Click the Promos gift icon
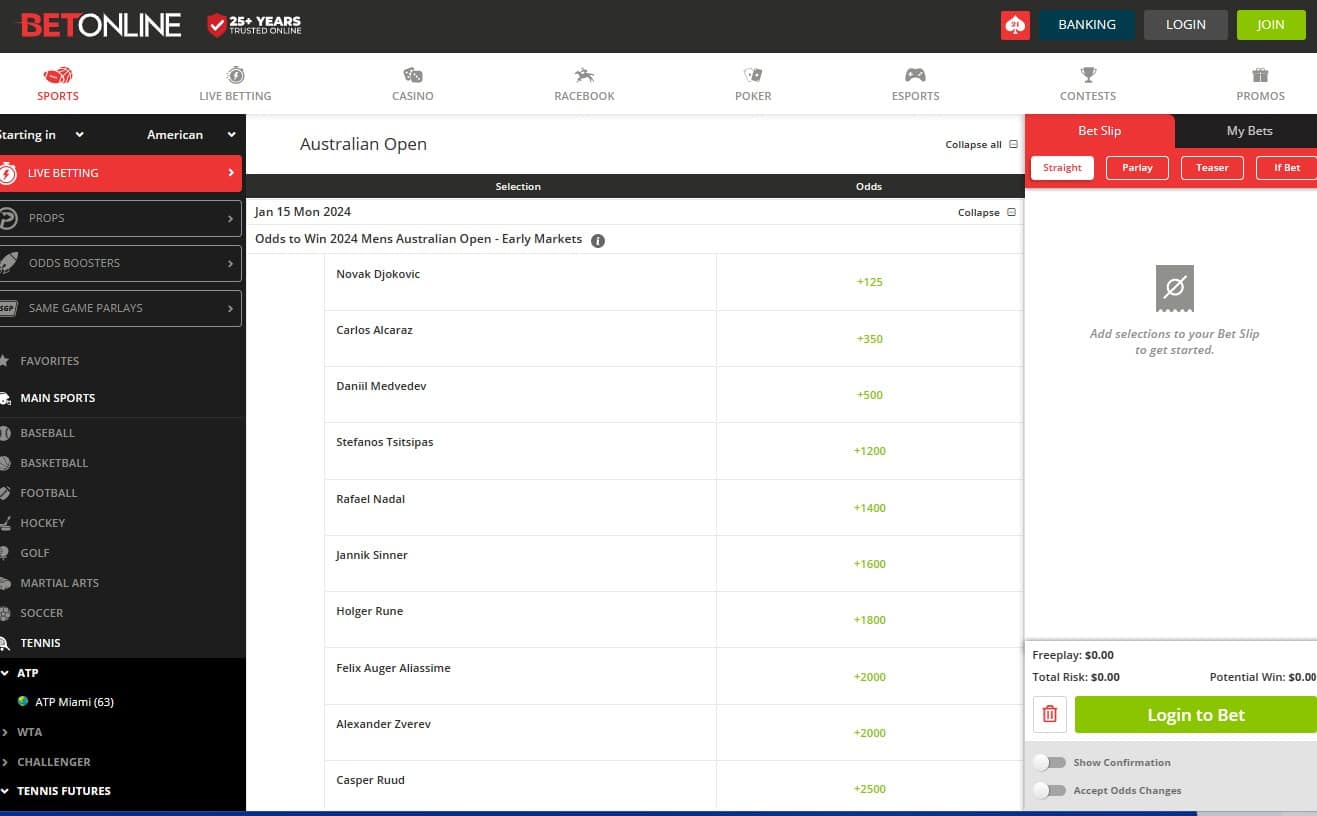The width and height of the screenshot is (1317, 816). click(1260, 75)
